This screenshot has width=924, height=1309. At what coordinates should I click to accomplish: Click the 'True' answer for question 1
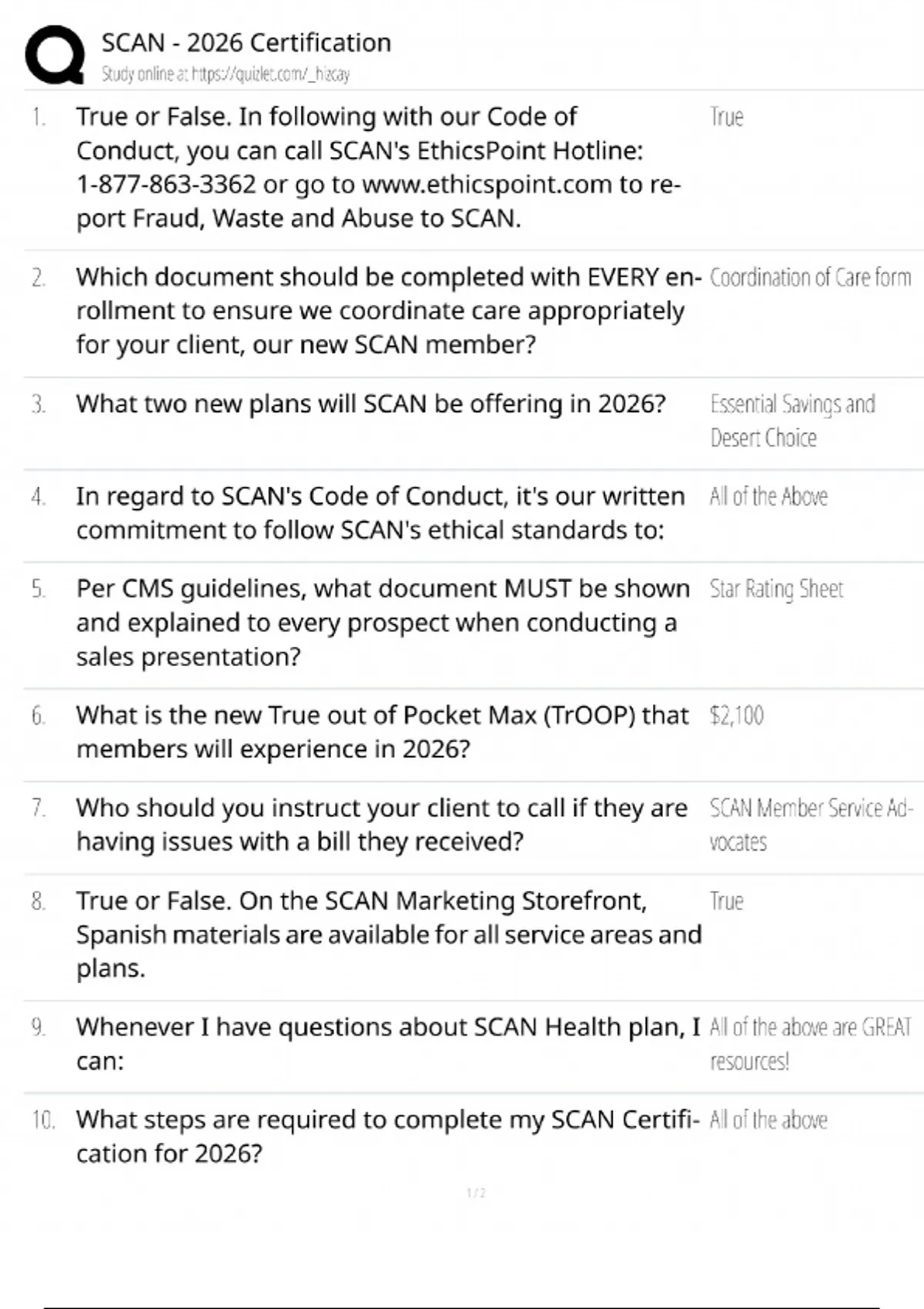pos(726,117)
